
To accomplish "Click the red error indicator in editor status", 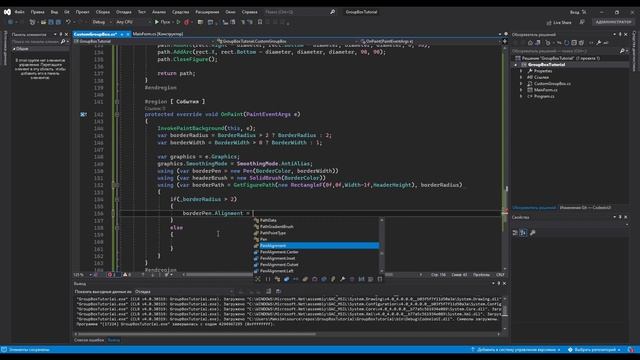I will coord(109,275).
